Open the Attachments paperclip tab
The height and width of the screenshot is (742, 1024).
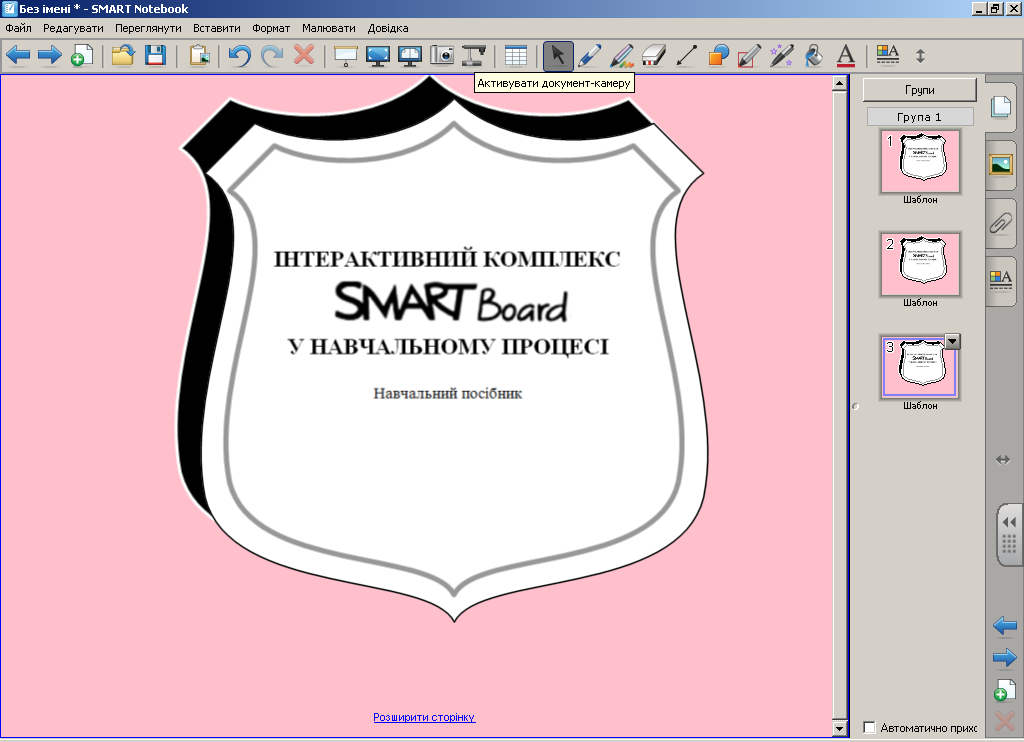click(x=1000, y=223)
